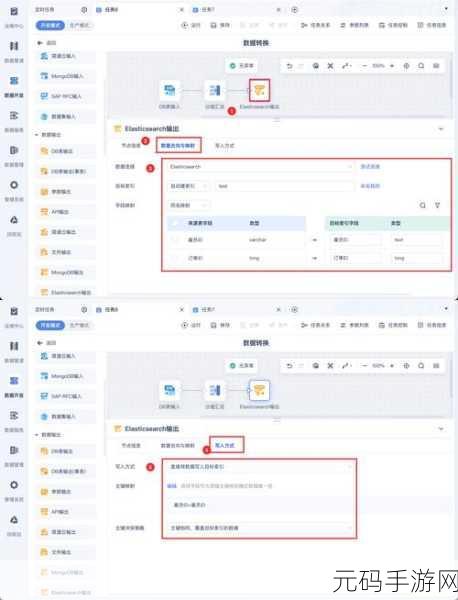Switch to development mode pill in upper screenshot
Screen dimensions: 458x600
click(x=50, y=25)
